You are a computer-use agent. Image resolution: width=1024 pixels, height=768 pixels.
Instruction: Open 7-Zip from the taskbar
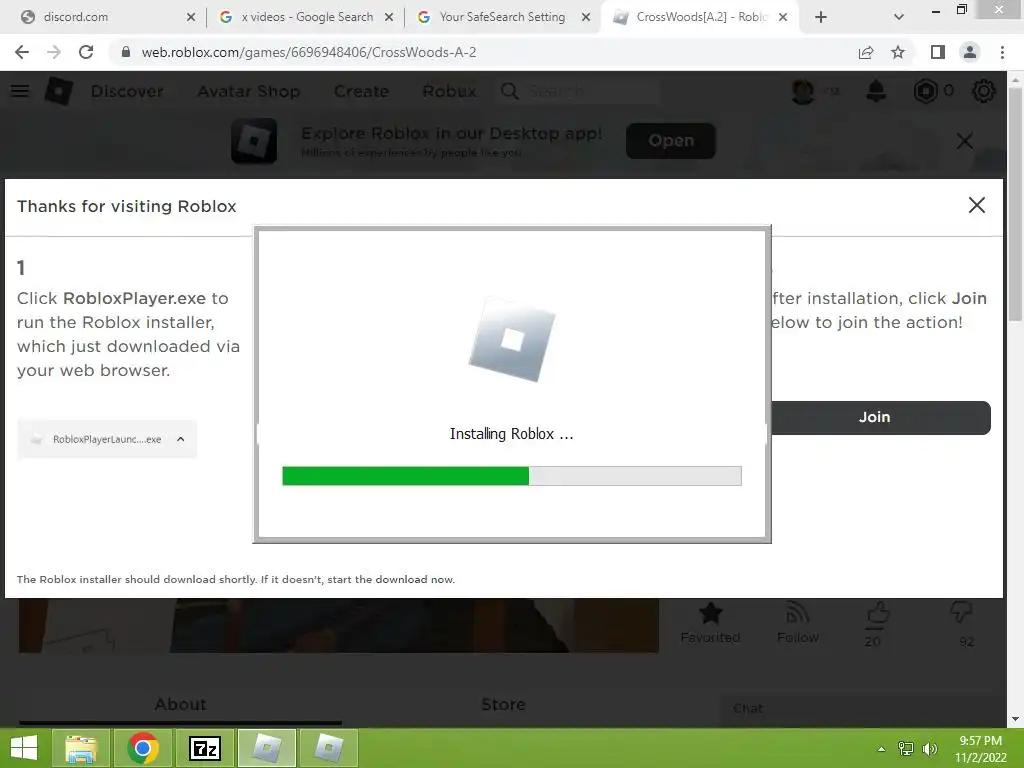[204, 748]
